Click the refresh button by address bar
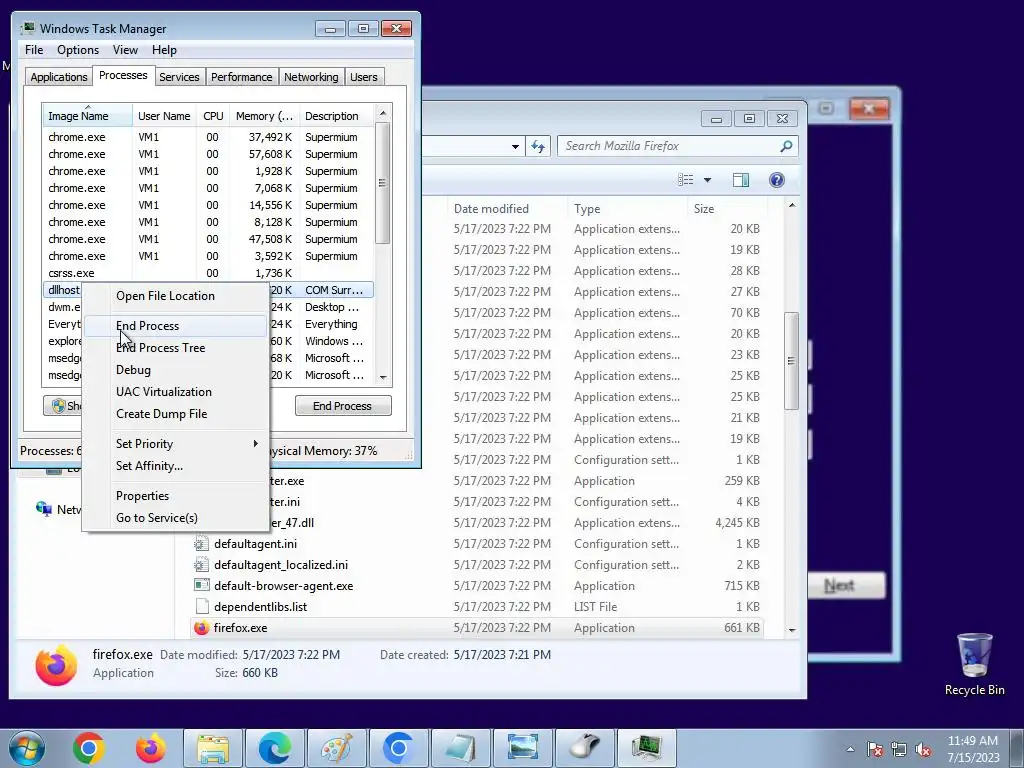Image resolution: width=1024 pixels, height=768 pixels. [x=538, y=146]
